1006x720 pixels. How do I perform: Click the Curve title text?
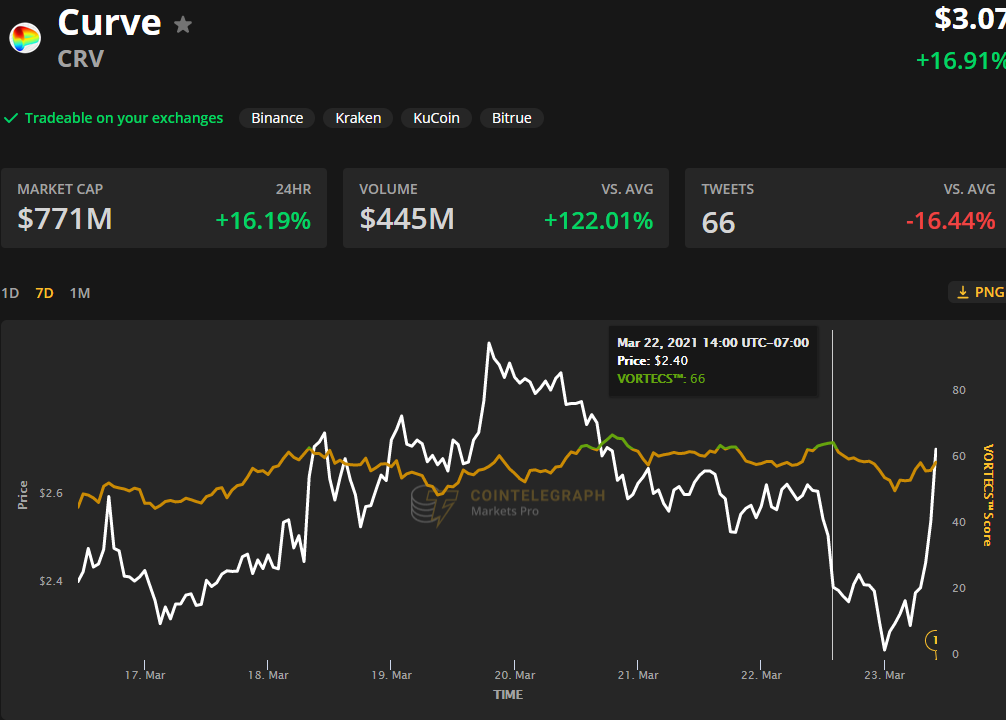(110, 23)
